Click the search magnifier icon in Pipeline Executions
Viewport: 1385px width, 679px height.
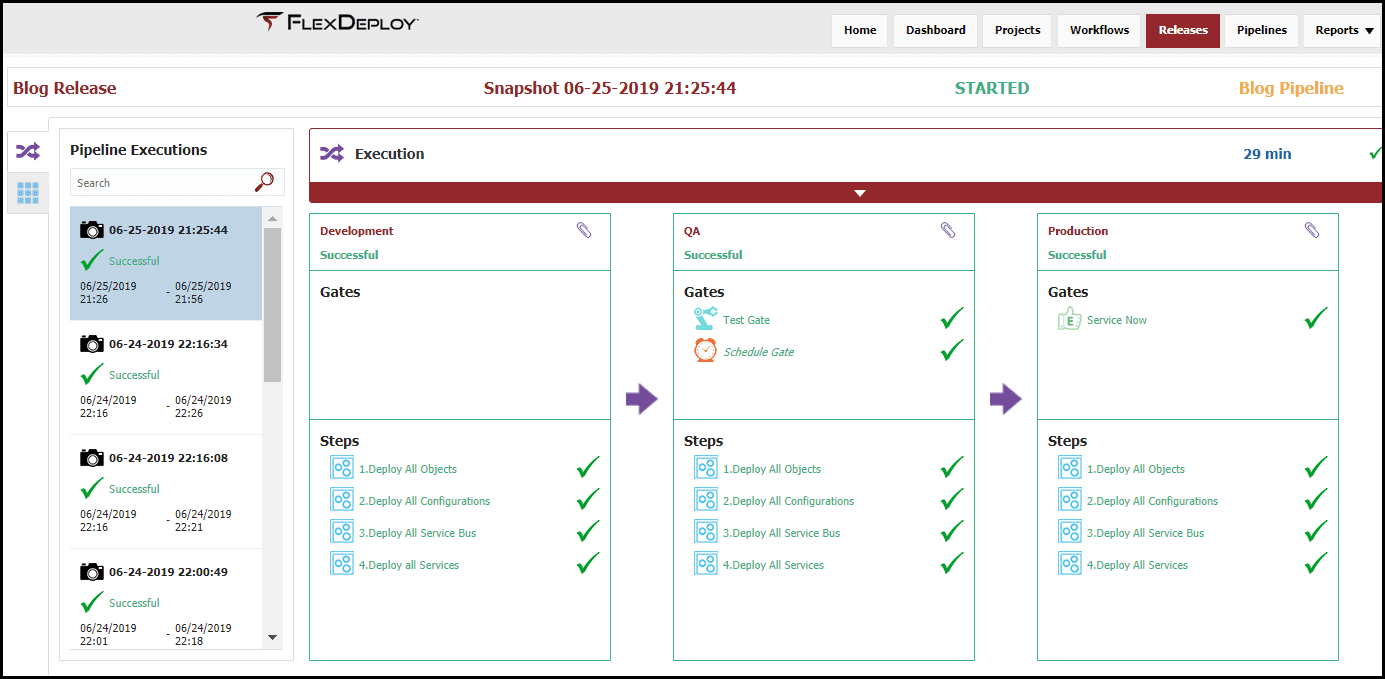(265, 182)
